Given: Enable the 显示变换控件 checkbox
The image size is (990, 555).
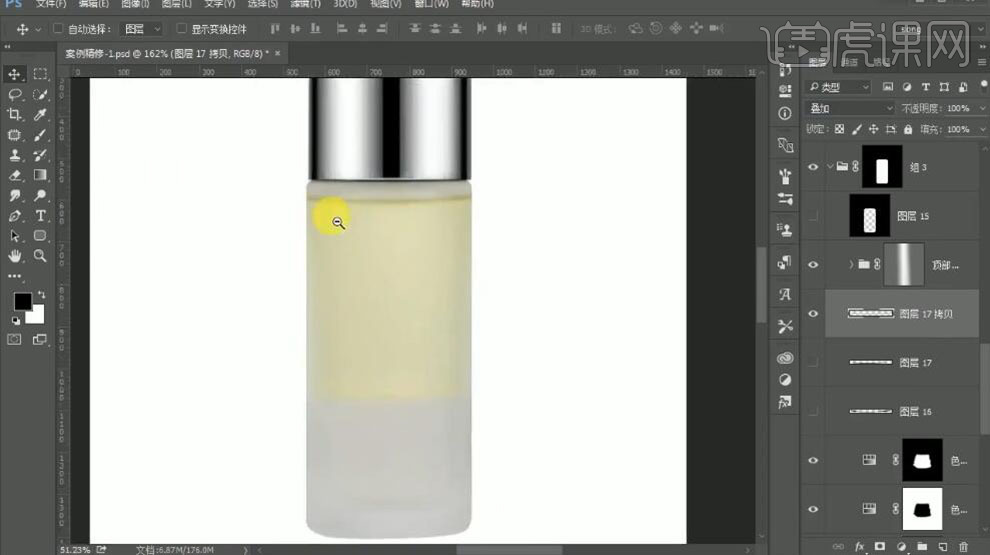Looking at the screenshot, I should pos(181,28).
